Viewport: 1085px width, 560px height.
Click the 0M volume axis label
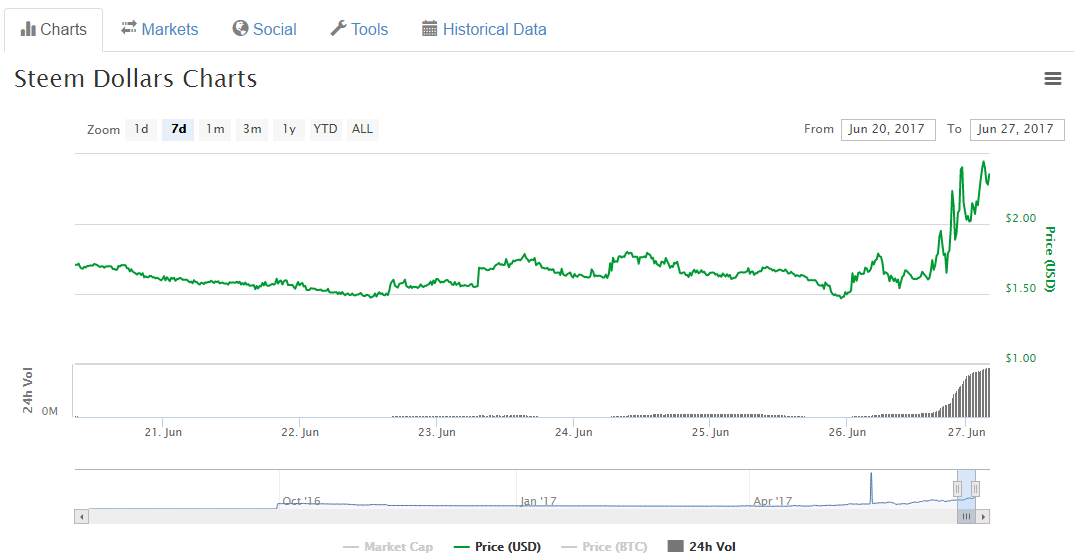[50, 412]
